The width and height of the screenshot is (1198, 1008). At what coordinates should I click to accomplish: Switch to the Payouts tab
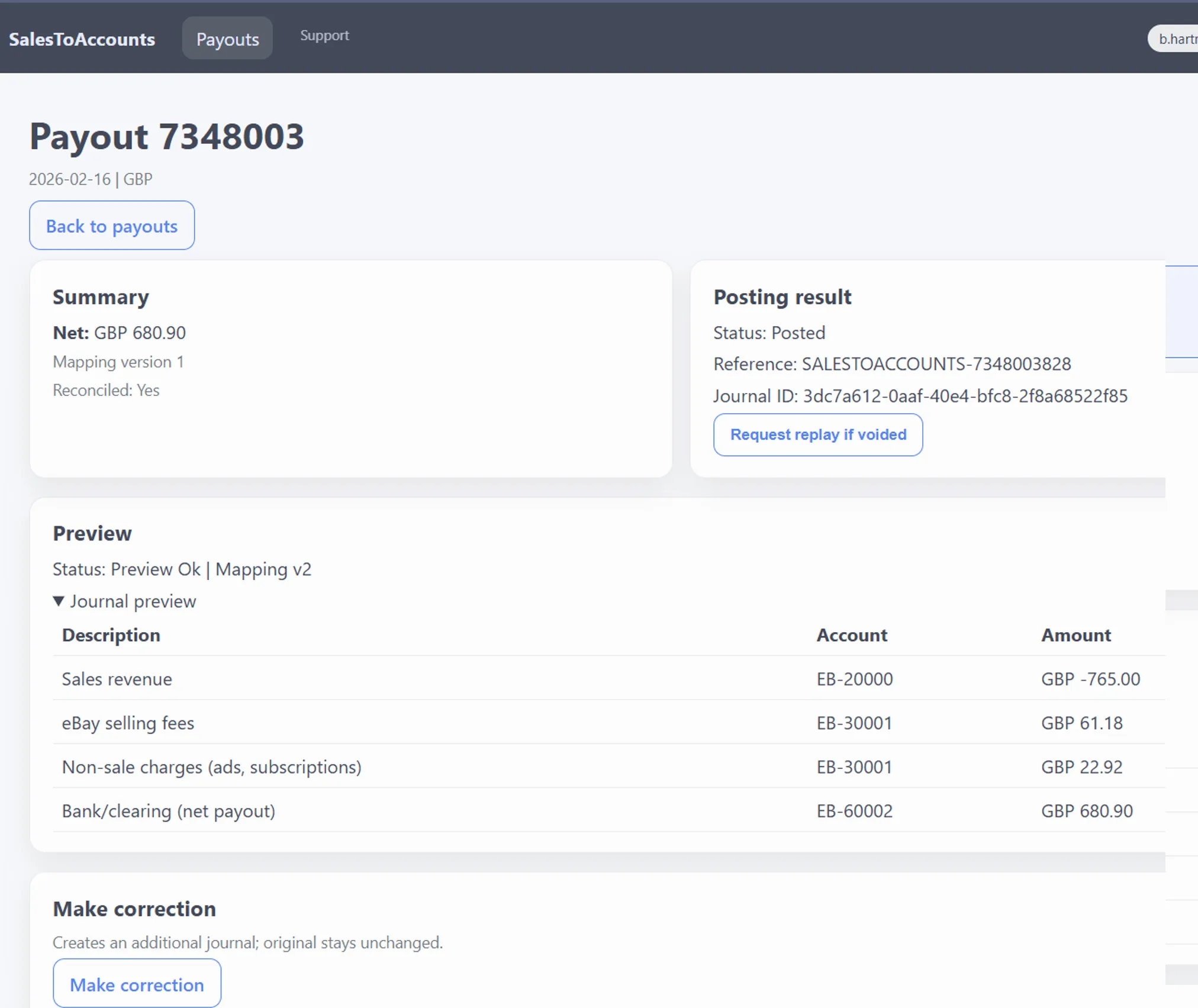(227, 38)
